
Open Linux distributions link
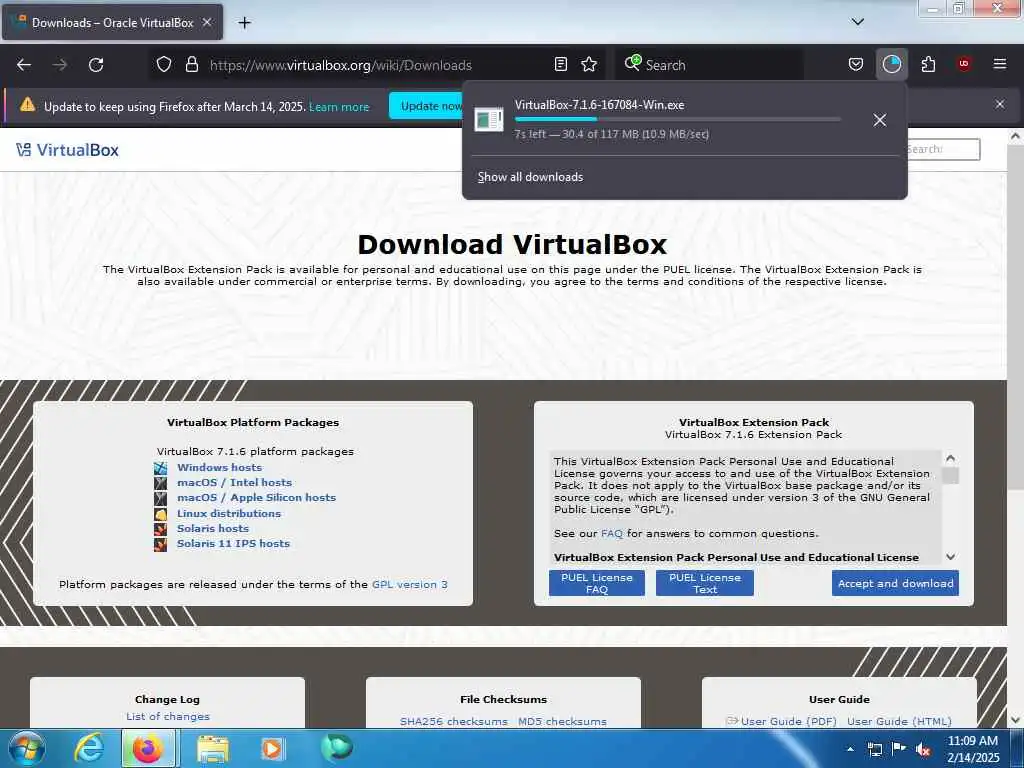pos(229,513)
